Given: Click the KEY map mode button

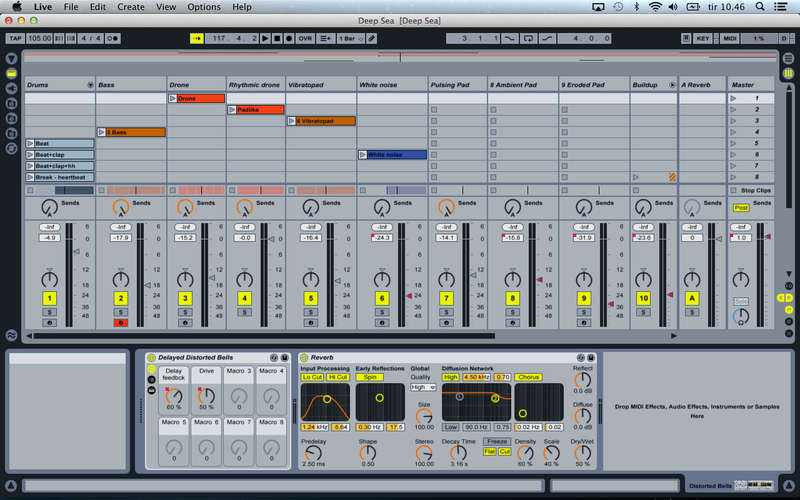Looking at the screenshot, I should (x=703, y=38).
